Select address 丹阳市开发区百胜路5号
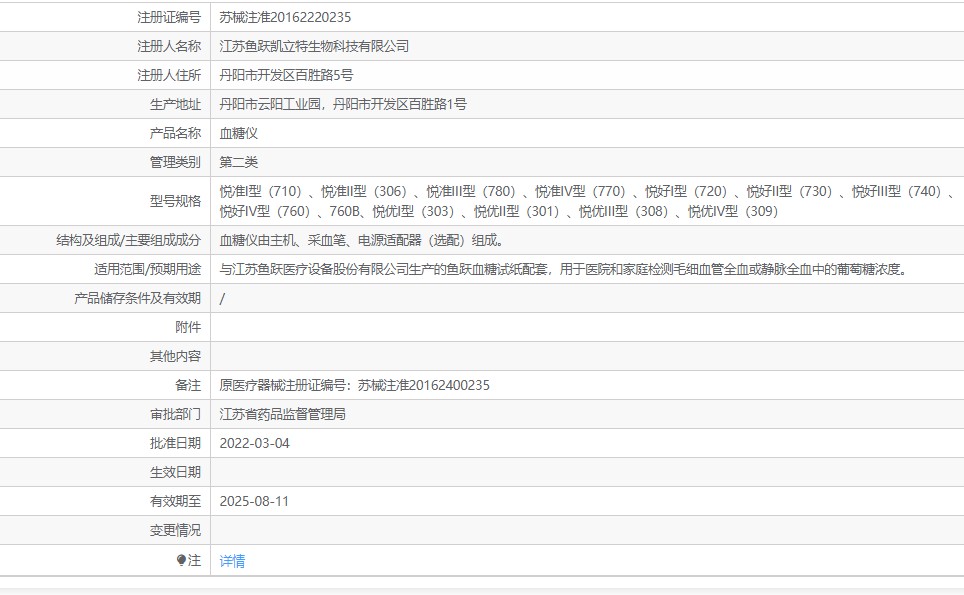Screen dimensions: 964x595 pos(286,75)
